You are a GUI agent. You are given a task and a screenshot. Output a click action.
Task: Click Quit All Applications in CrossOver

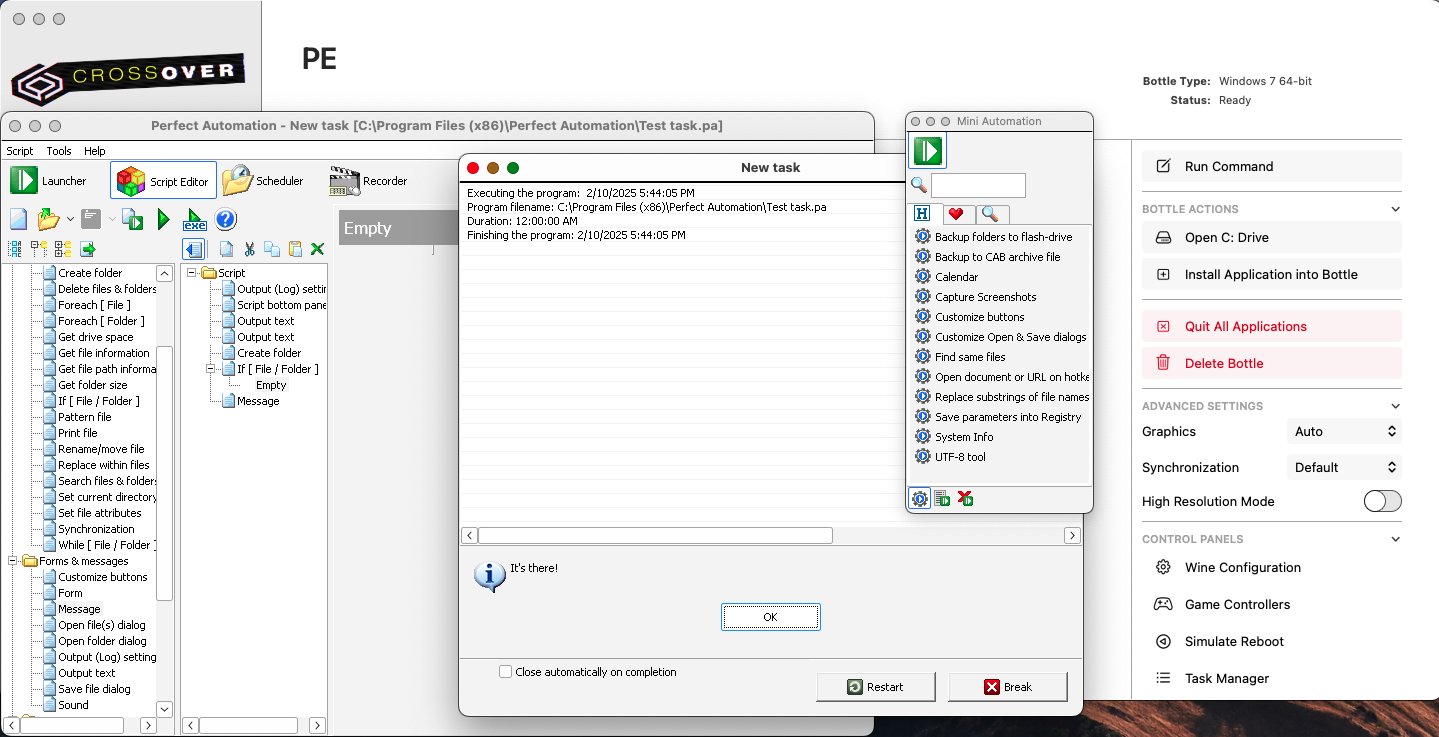tap(1272, 326)
